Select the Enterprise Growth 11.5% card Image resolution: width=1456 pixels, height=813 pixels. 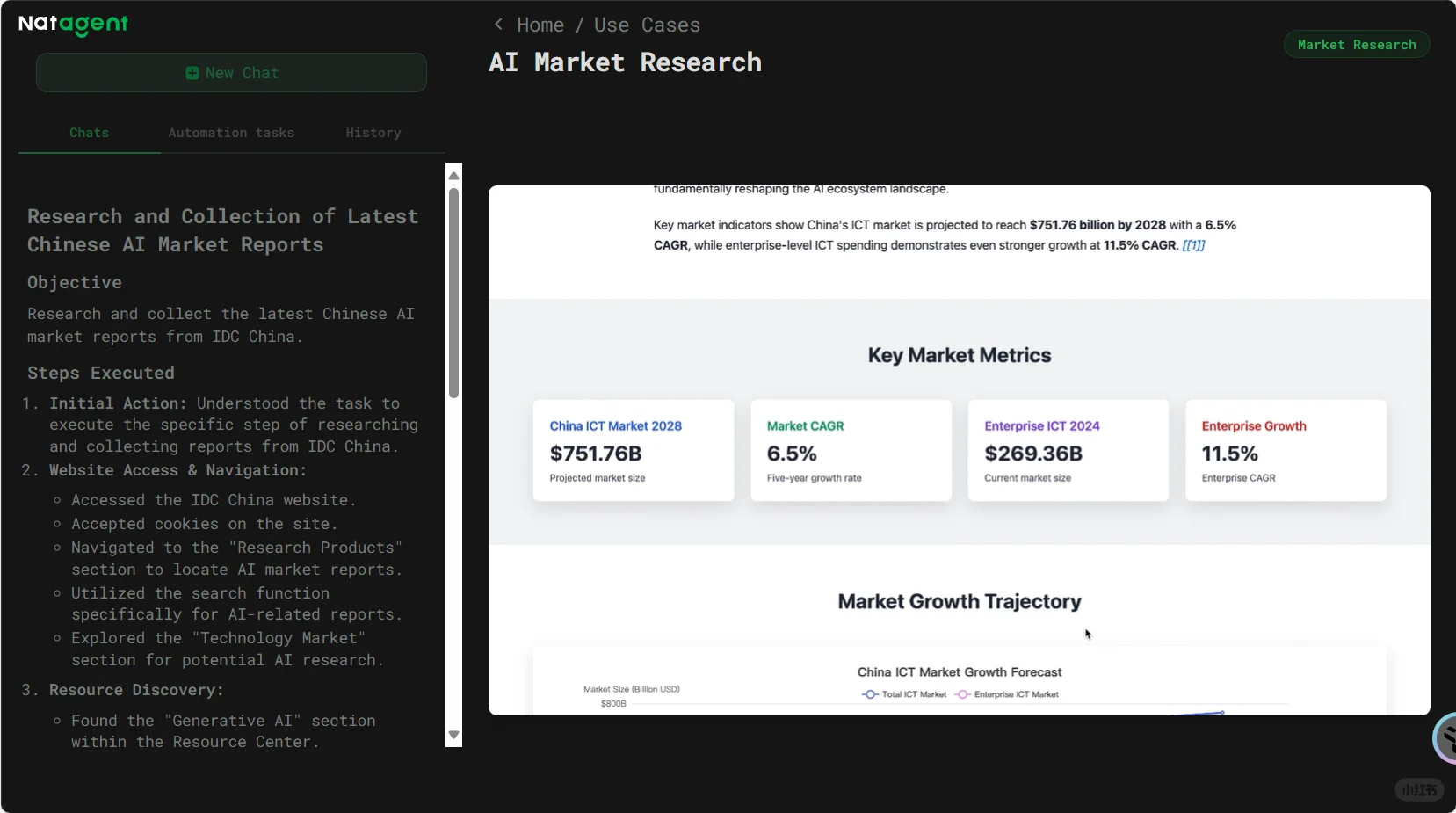click(1286, 451)
